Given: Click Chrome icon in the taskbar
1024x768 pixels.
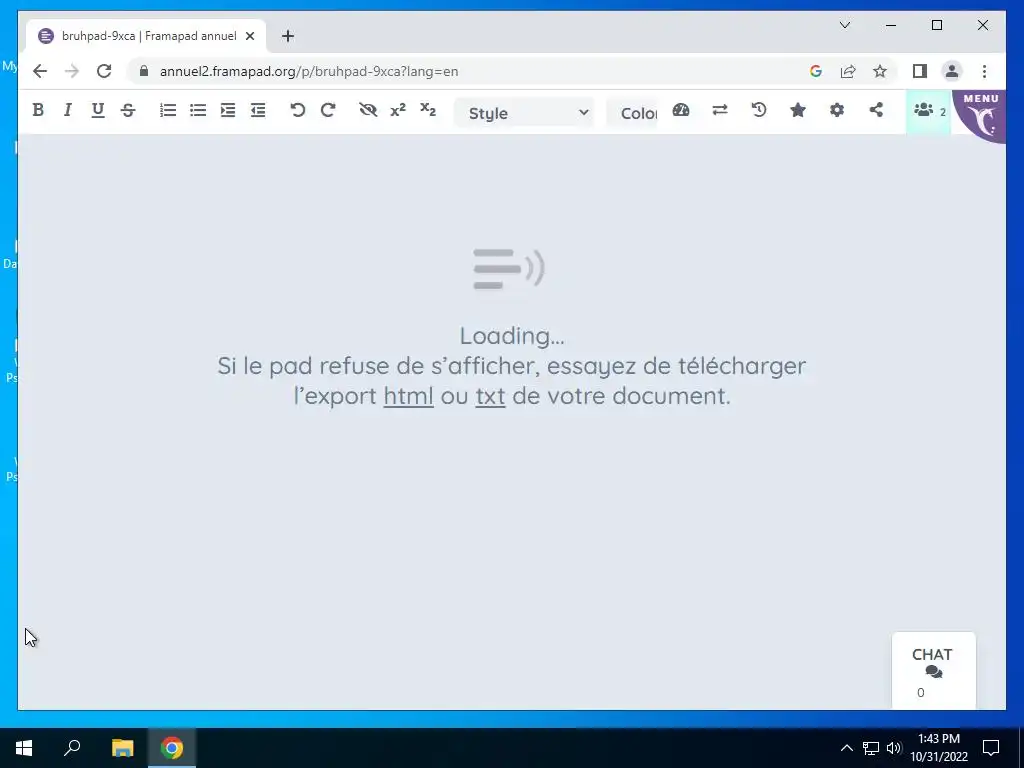Looking at the screenshot, I should coord(172,748).
